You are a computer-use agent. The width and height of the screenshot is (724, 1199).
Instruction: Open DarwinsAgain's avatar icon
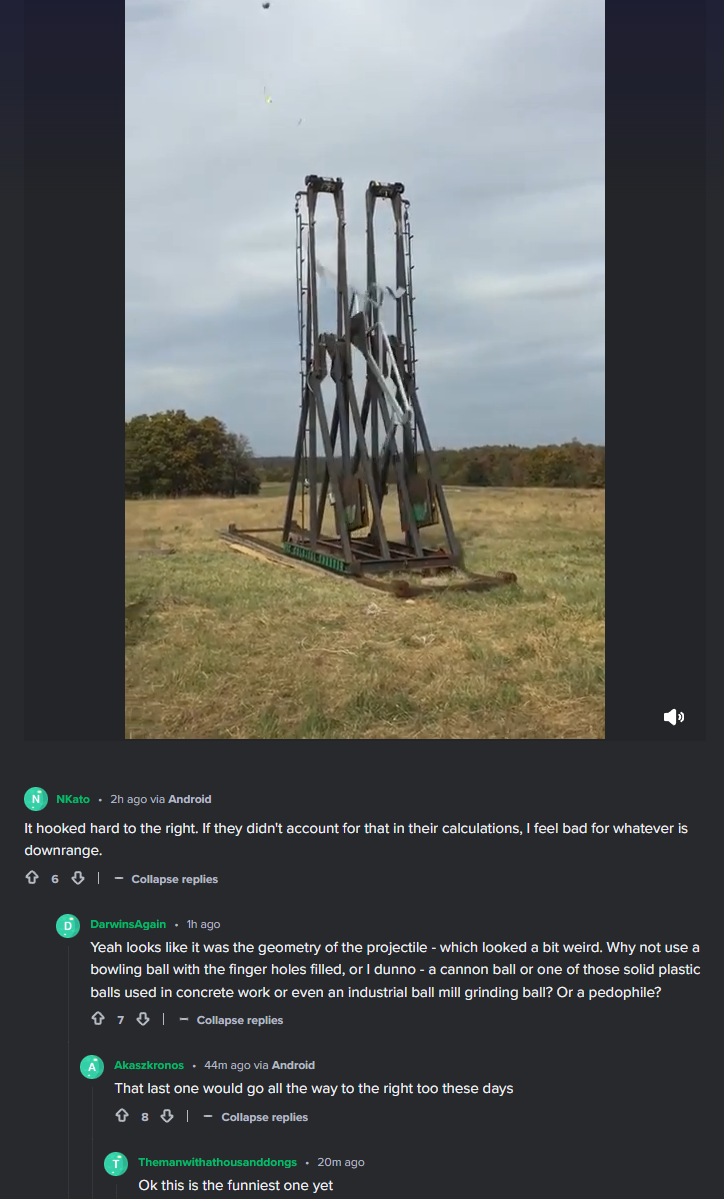tap(68, 925)
